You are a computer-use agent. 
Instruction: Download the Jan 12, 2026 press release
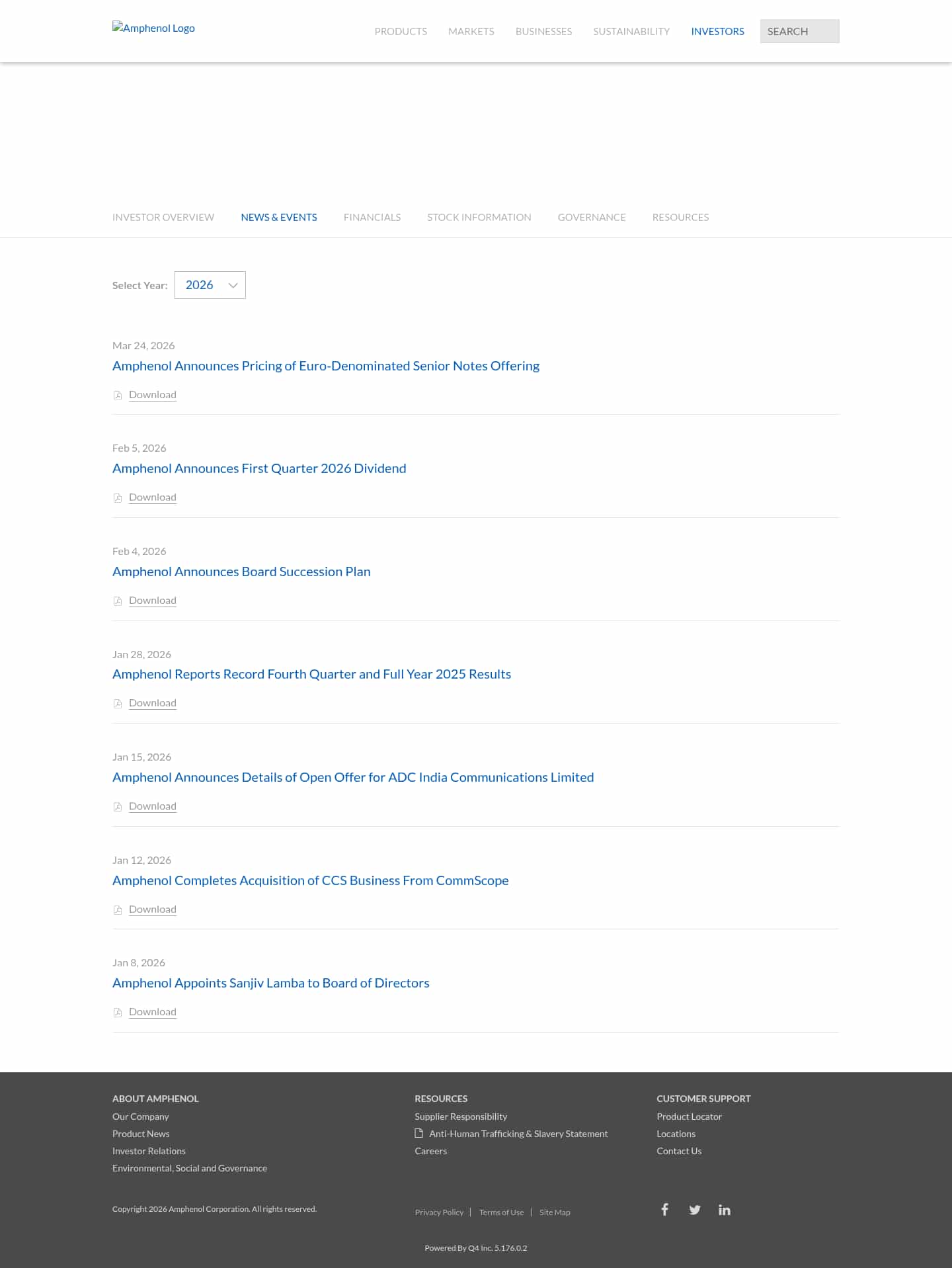(x=153, y=909)
